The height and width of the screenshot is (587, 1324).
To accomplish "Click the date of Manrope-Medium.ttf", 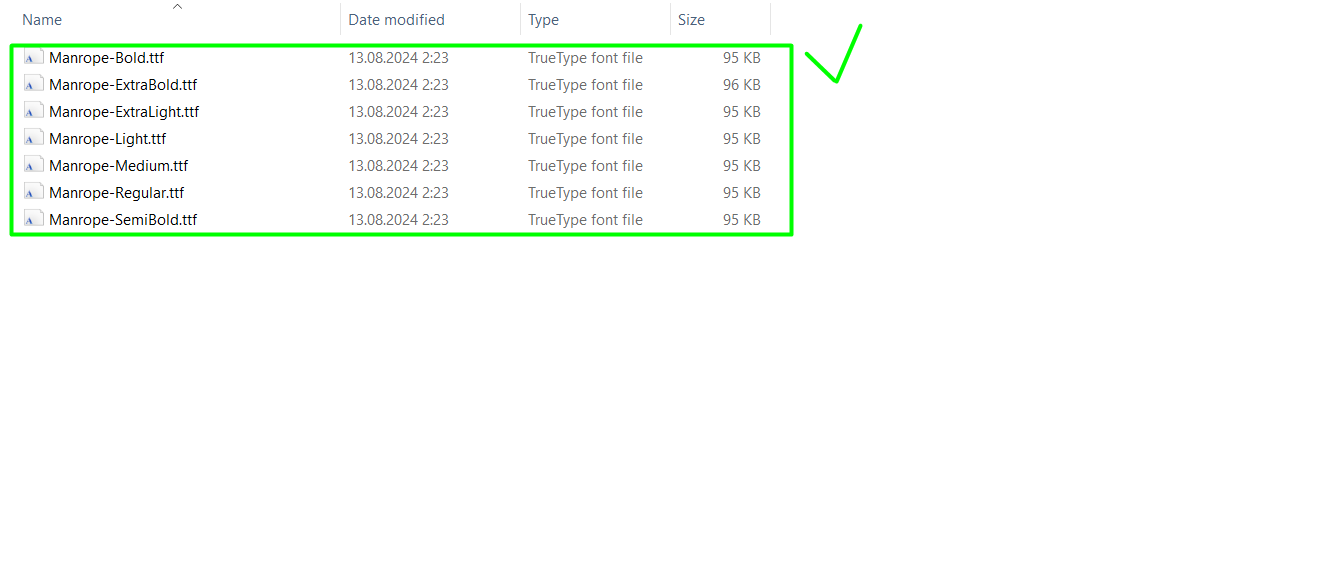I will (x=398, y=166).
